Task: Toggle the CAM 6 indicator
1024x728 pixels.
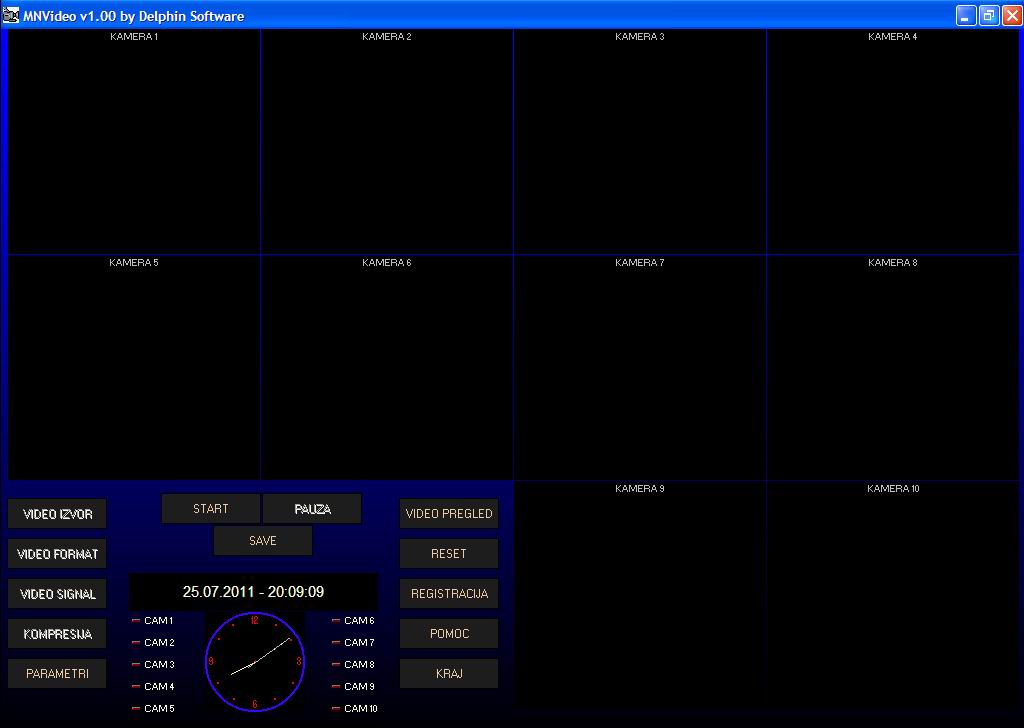Action: point(353,620)
